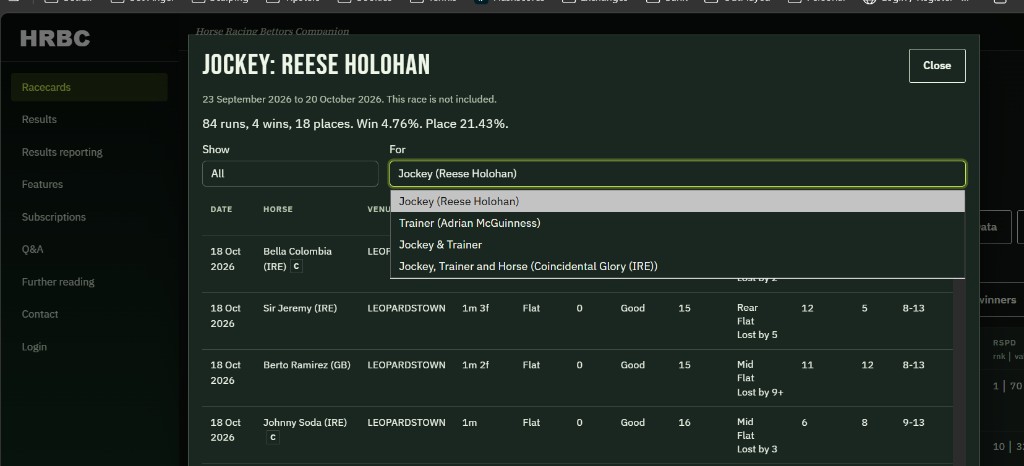
Task: Click the C badge beside Bella Colombia (IRE)
Action: [x=296, y=266]
